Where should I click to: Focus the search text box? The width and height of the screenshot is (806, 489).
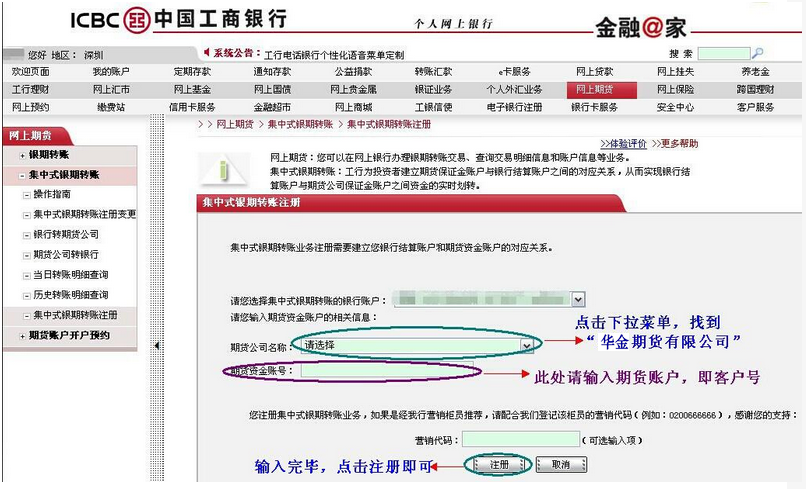pos(724,53)
